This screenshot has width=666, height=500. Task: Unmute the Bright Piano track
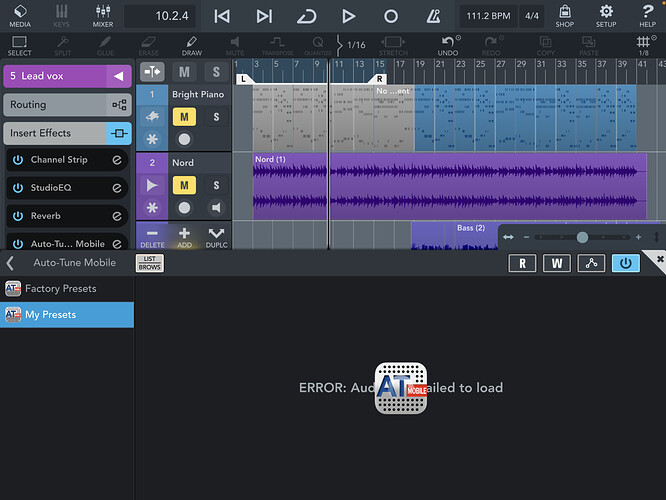tap(184, 117)
